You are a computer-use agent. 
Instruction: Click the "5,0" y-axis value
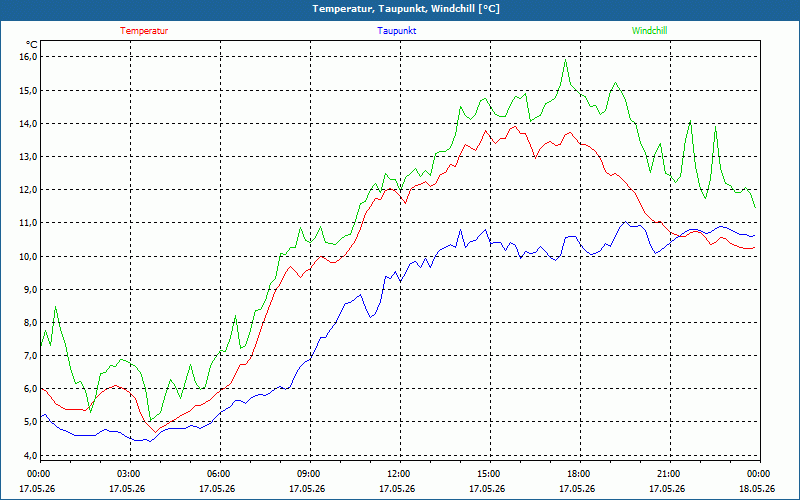(x=31, y=422)
